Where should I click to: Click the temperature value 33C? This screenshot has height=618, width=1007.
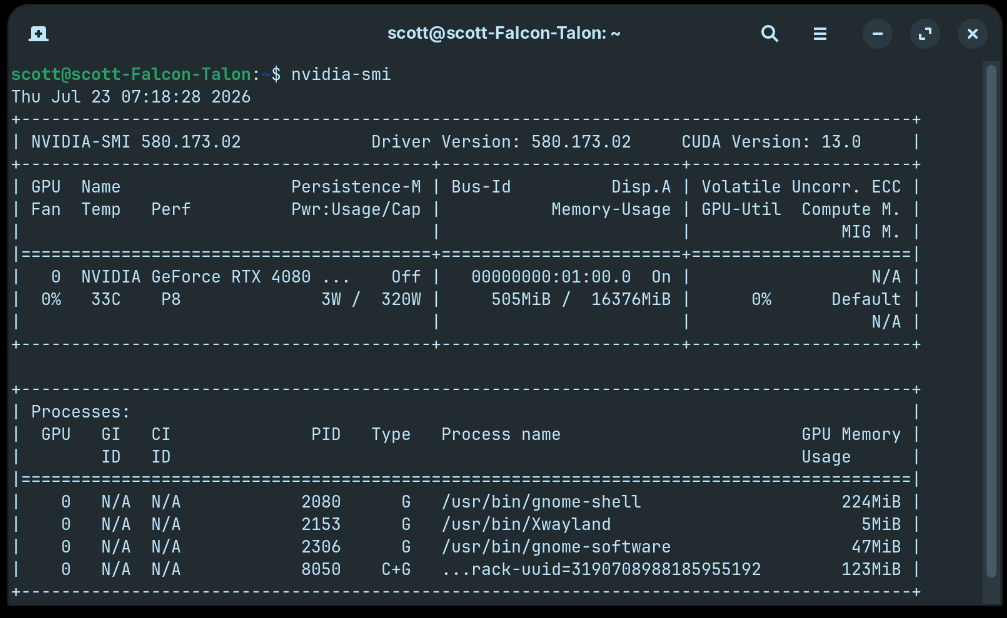tap(106, 299)
